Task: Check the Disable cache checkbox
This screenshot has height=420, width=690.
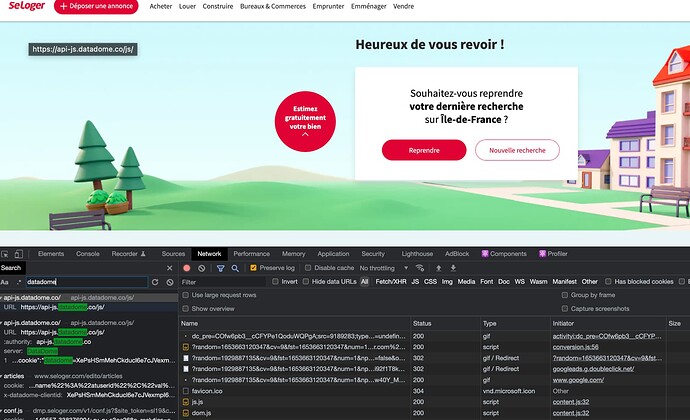Action: (307, 268)
